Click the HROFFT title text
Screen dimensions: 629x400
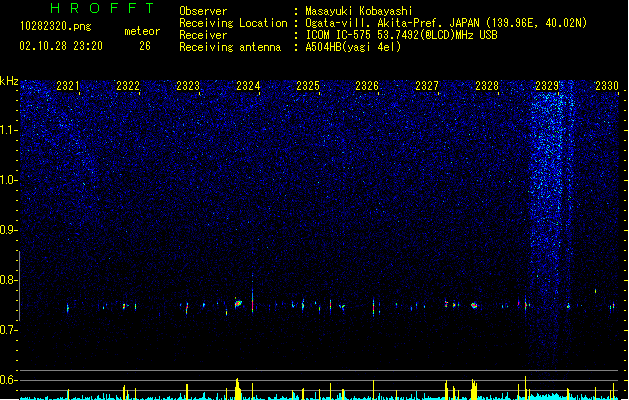(102, 8)
